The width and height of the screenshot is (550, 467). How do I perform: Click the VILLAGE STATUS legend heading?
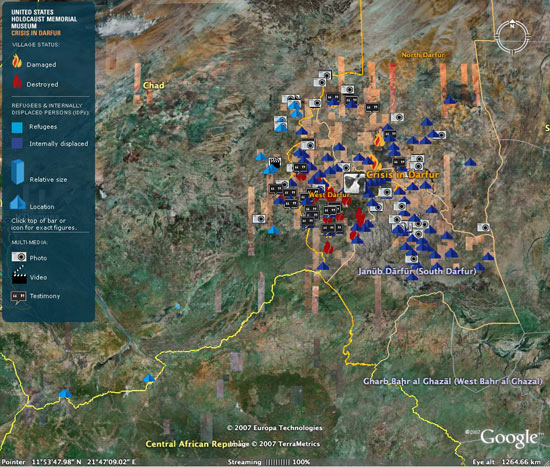pyautogui.click(x=35, y=45)
